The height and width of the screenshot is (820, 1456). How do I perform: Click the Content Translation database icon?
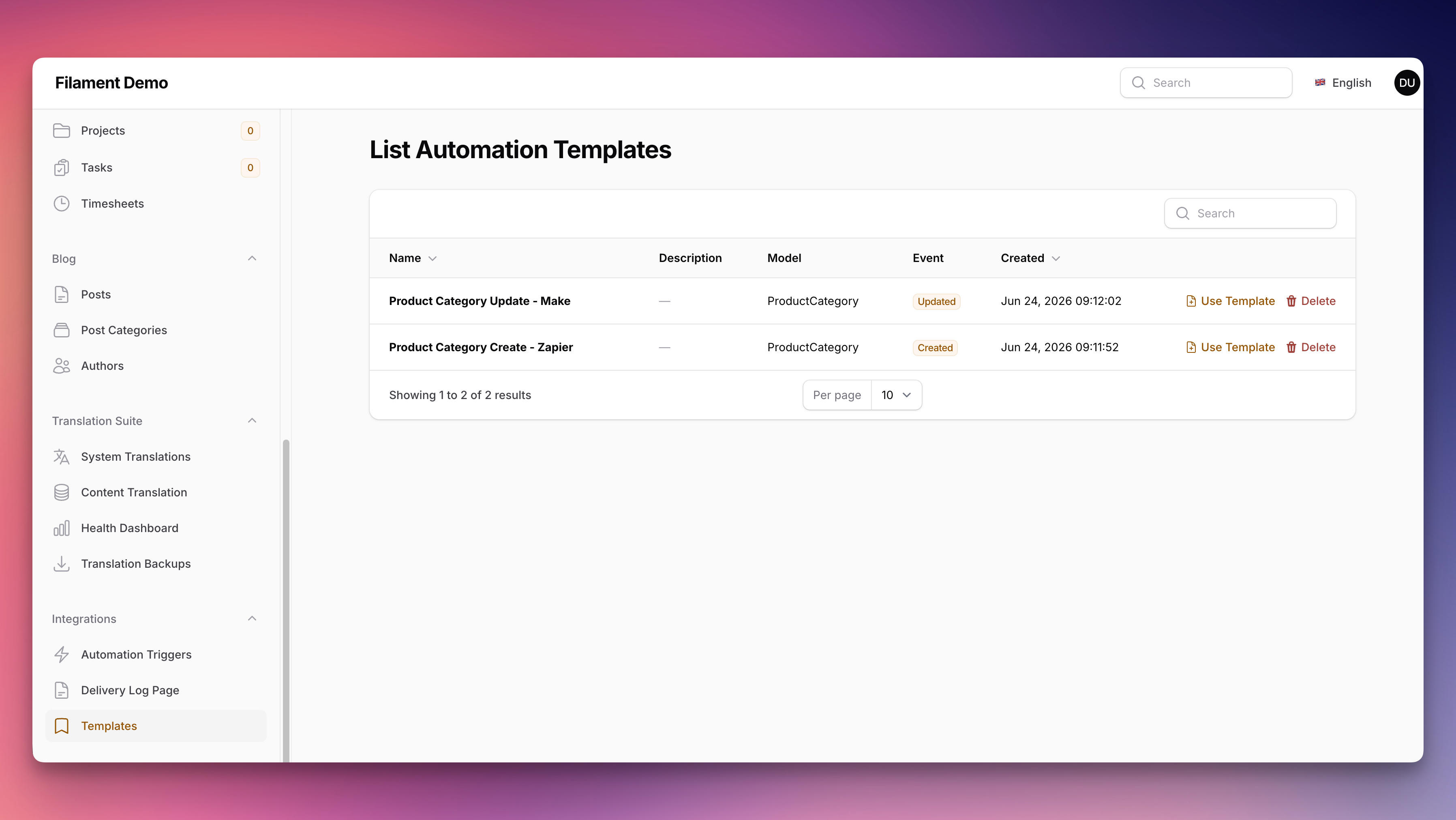[61, 492]
